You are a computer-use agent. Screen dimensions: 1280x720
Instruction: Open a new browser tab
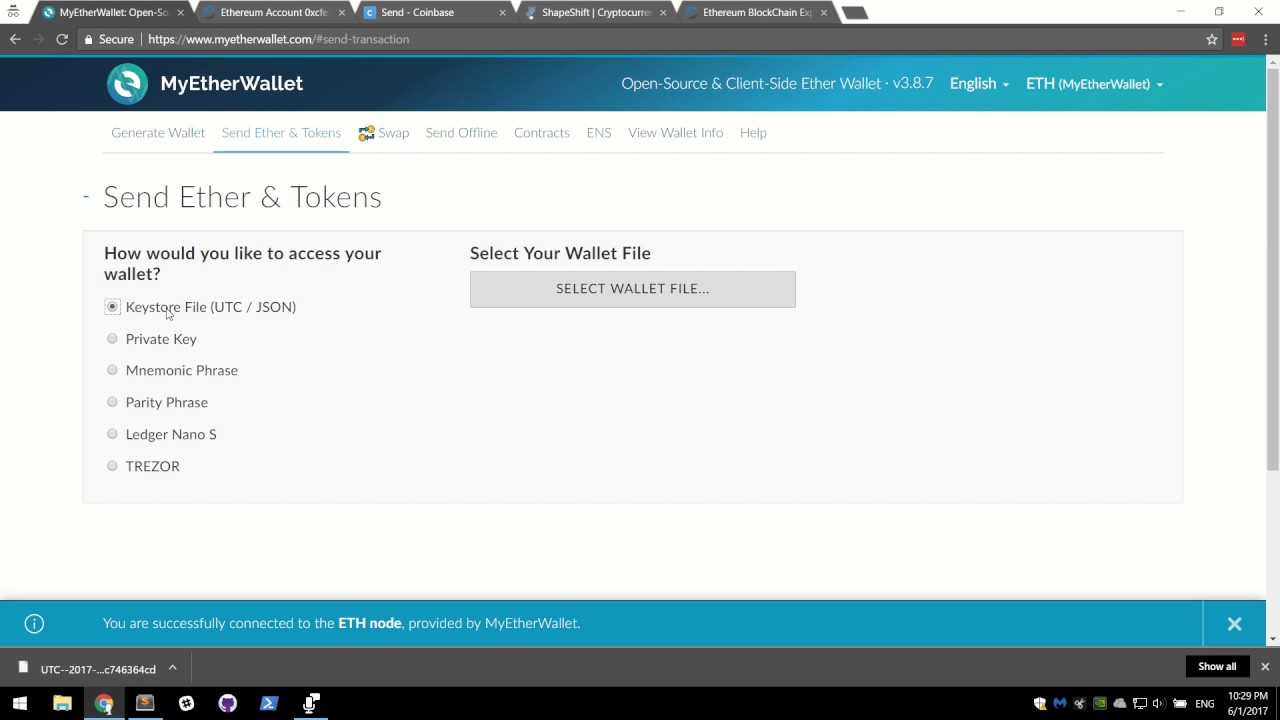854,13
